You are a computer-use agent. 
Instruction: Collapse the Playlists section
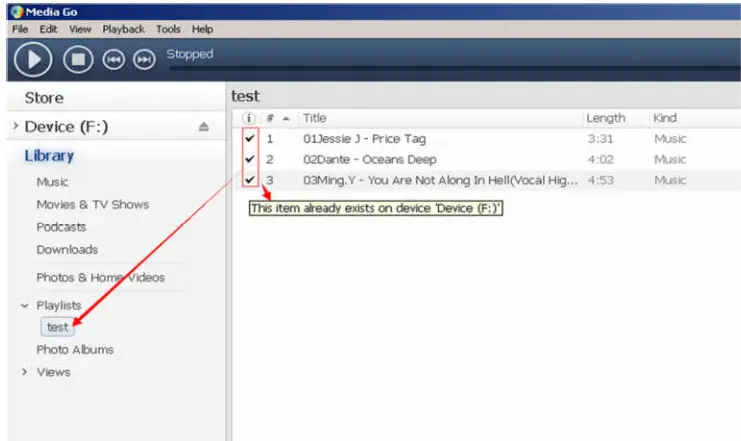(25, 306)
